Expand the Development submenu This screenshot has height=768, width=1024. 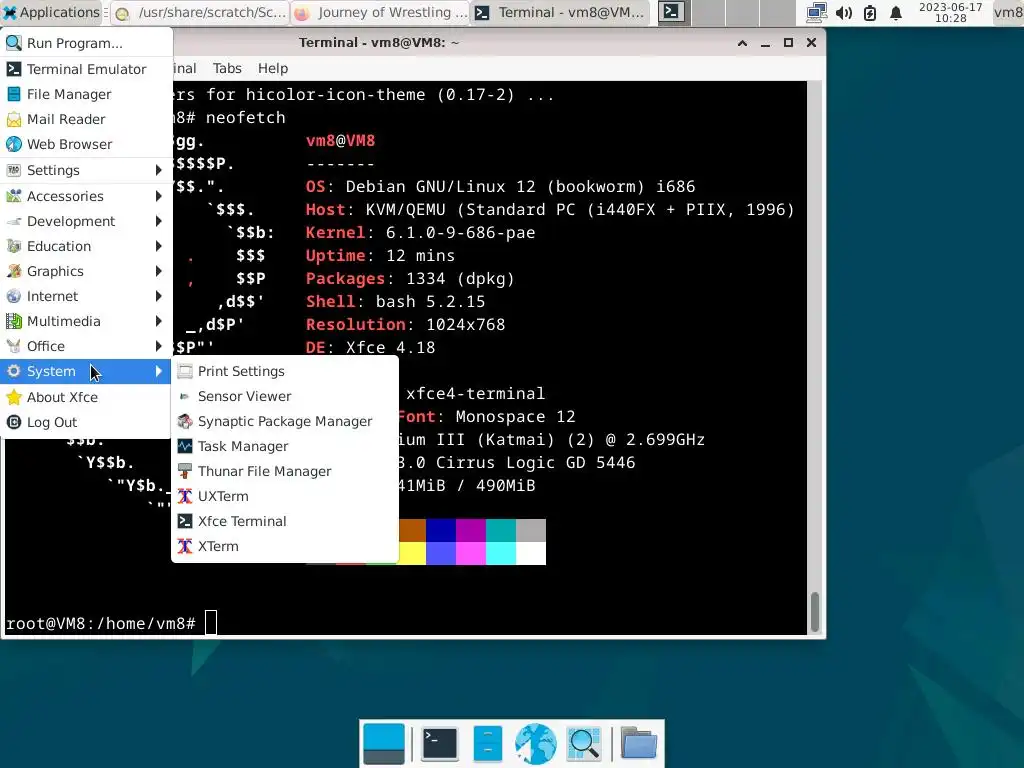86,221
